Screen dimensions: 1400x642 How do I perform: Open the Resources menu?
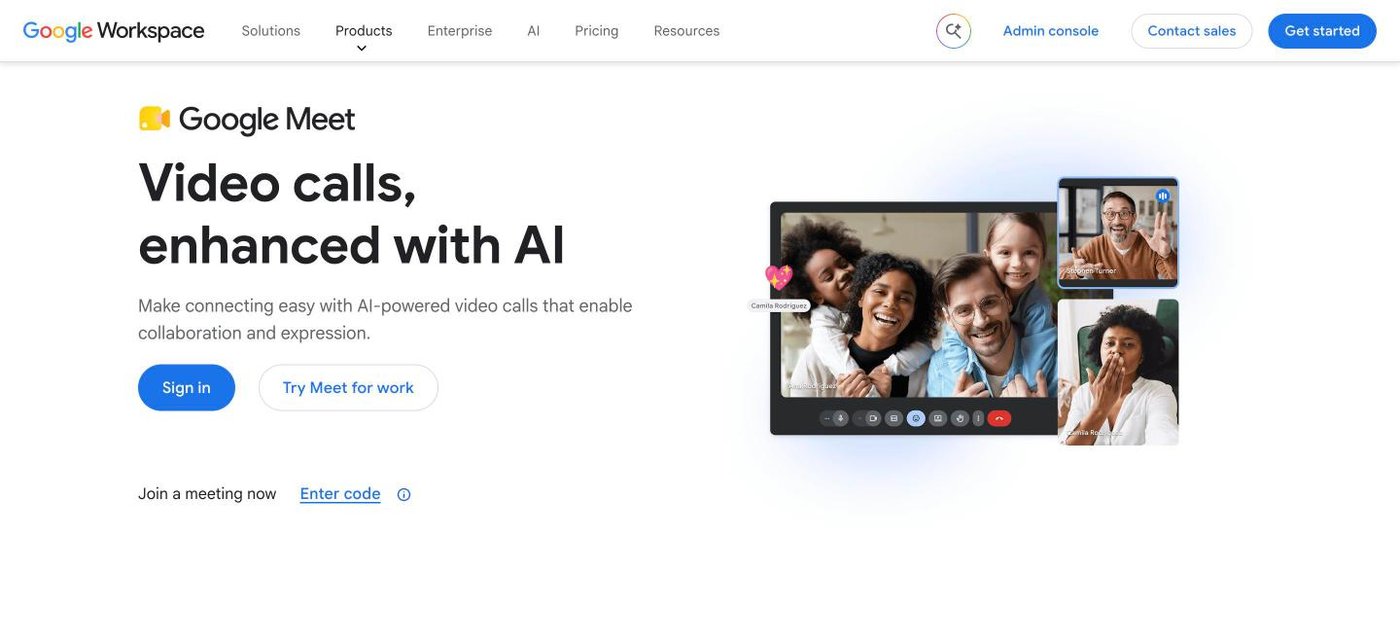click(687, 31)
